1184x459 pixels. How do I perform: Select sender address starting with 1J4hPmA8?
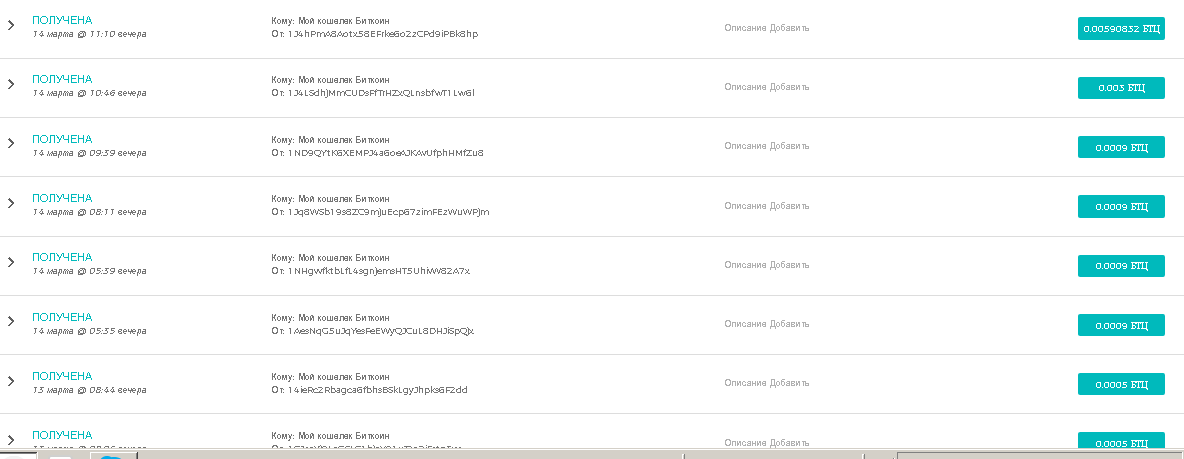[383, 34]
